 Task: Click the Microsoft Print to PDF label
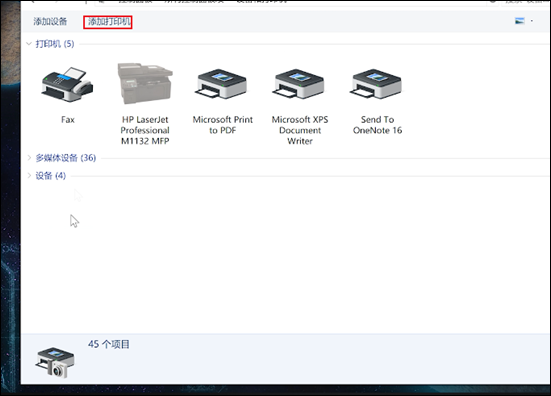pos(222,125)
